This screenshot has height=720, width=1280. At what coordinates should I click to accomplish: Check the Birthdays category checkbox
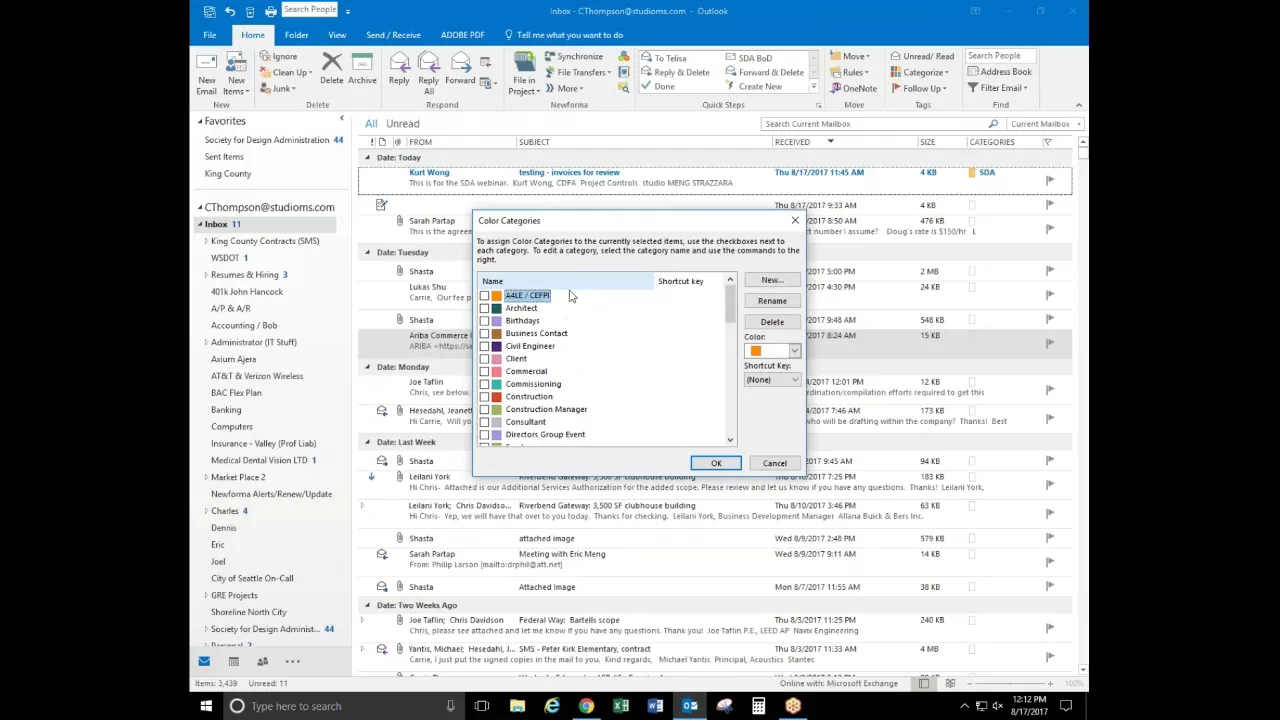[x=485, y=321]
